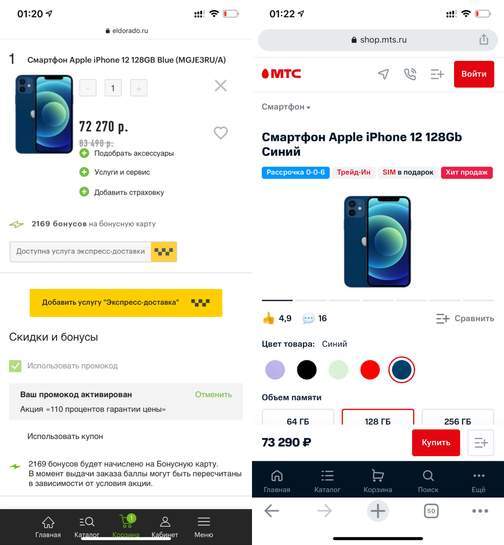This screenshot has width=504, height=545.
Task: Open Поиск search in MTS bottom bar
Action: 428,481
